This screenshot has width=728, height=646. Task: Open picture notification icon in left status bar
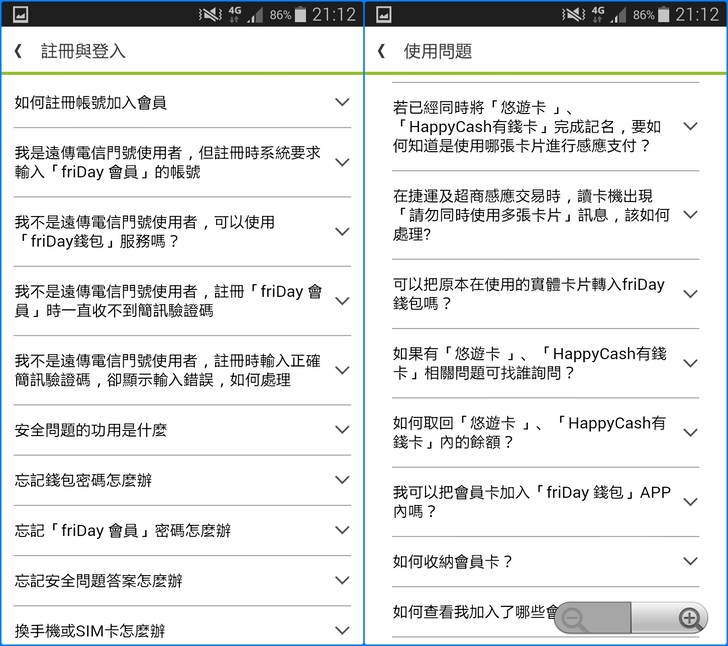point(20,14)
